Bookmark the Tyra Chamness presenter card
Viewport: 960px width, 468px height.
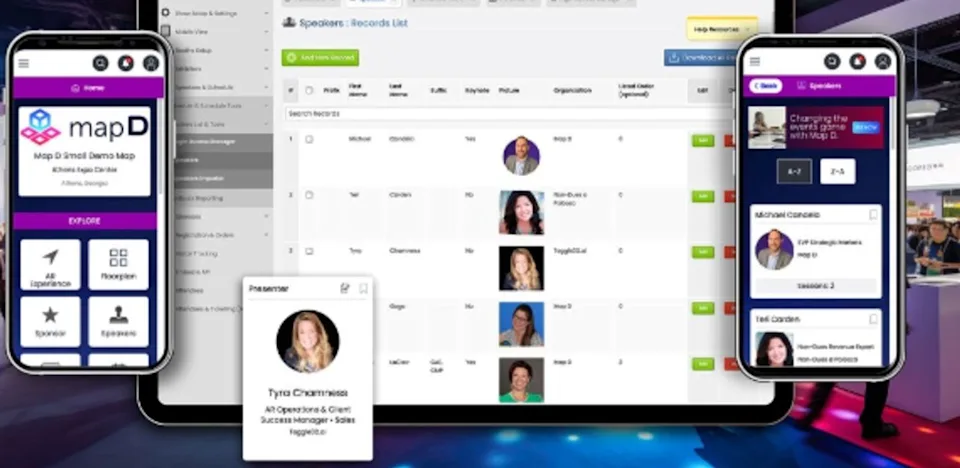coord(363,289)
